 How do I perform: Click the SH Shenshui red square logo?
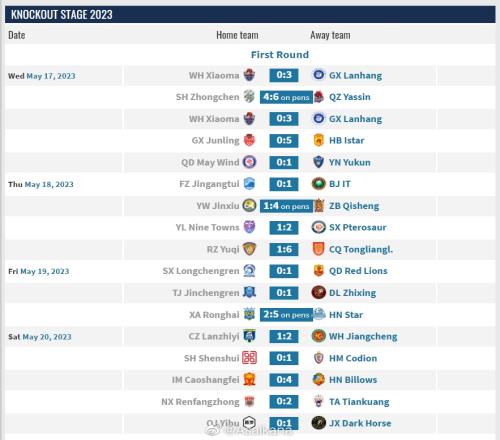(x=249, y=358)
